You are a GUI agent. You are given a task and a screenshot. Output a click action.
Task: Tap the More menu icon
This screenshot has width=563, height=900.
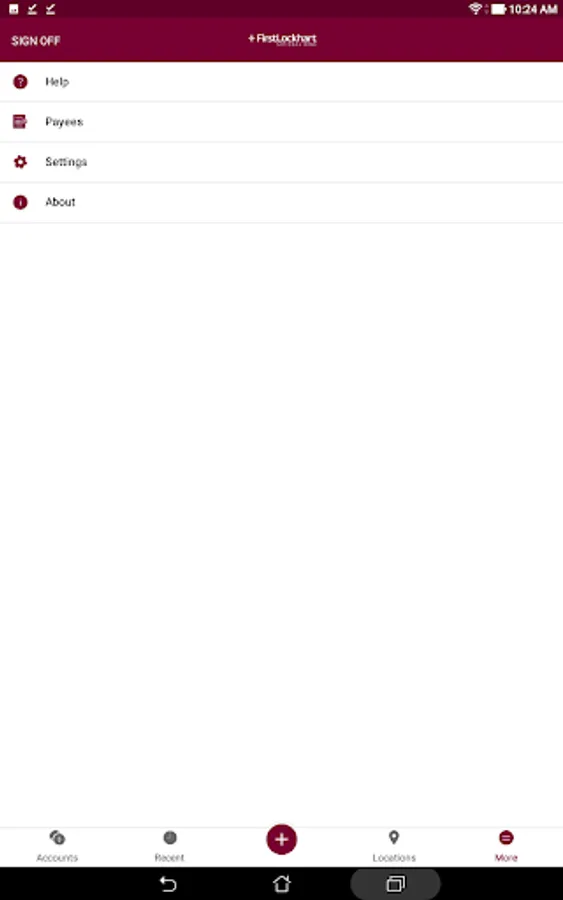click(506, 837)
